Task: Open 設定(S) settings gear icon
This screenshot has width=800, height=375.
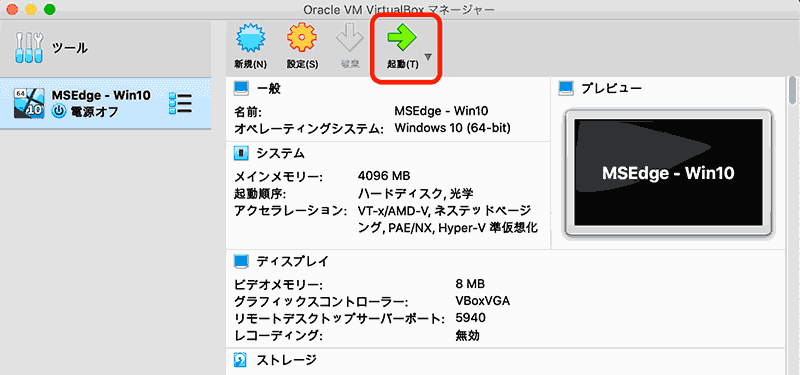Action: tap(302, 39)
